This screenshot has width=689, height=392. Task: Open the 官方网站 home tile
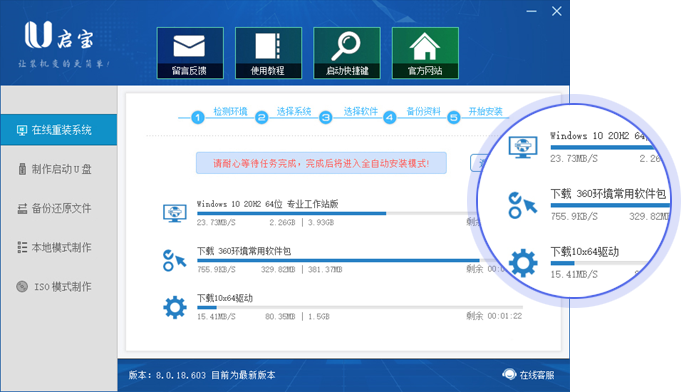[425, 53]
